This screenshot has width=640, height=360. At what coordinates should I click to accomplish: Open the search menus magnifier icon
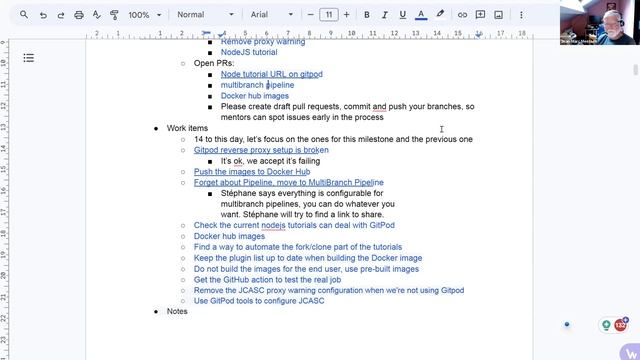(24, 15)
